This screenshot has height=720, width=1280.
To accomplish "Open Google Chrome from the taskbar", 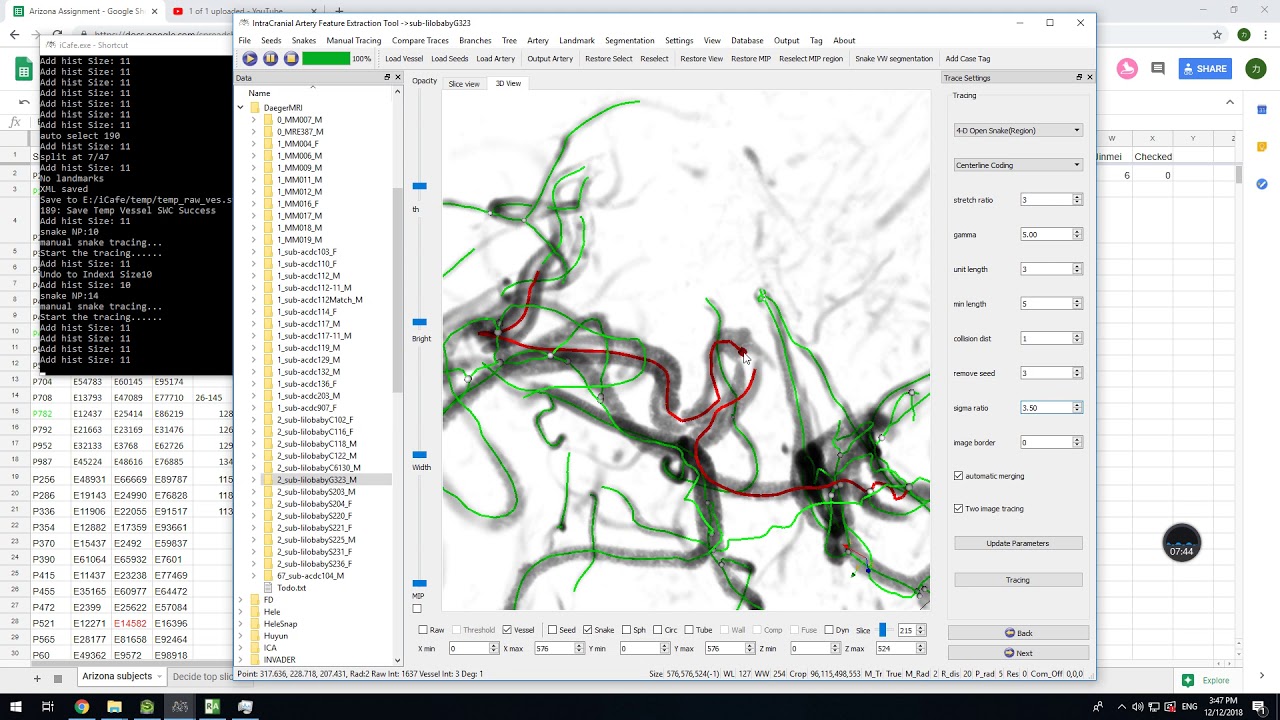I will coord(81,707).
